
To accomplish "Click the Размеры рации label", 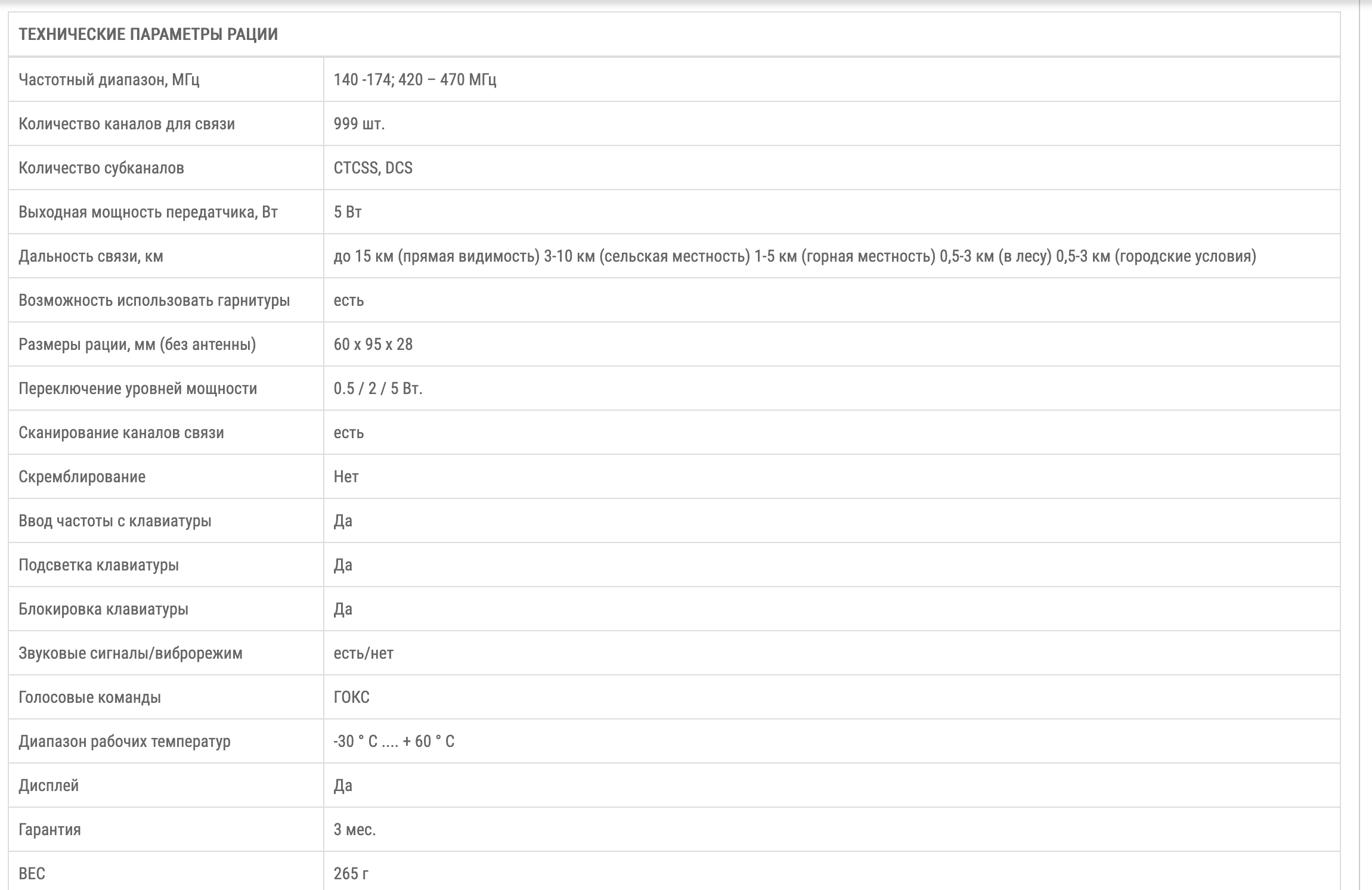I will 137,345.
